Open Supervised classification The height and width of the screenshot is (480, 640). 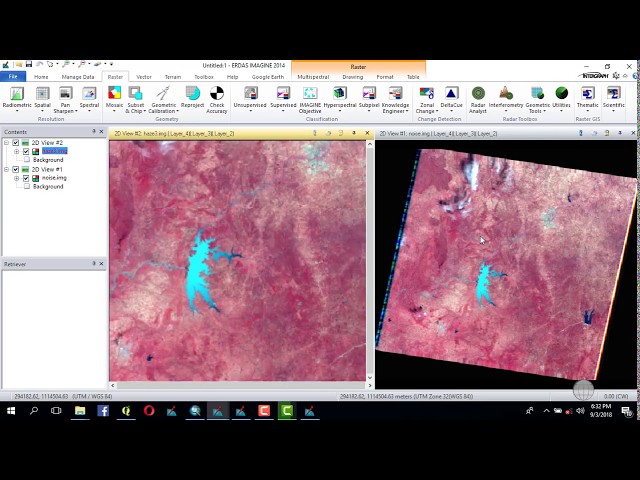(x=283, y=93)
